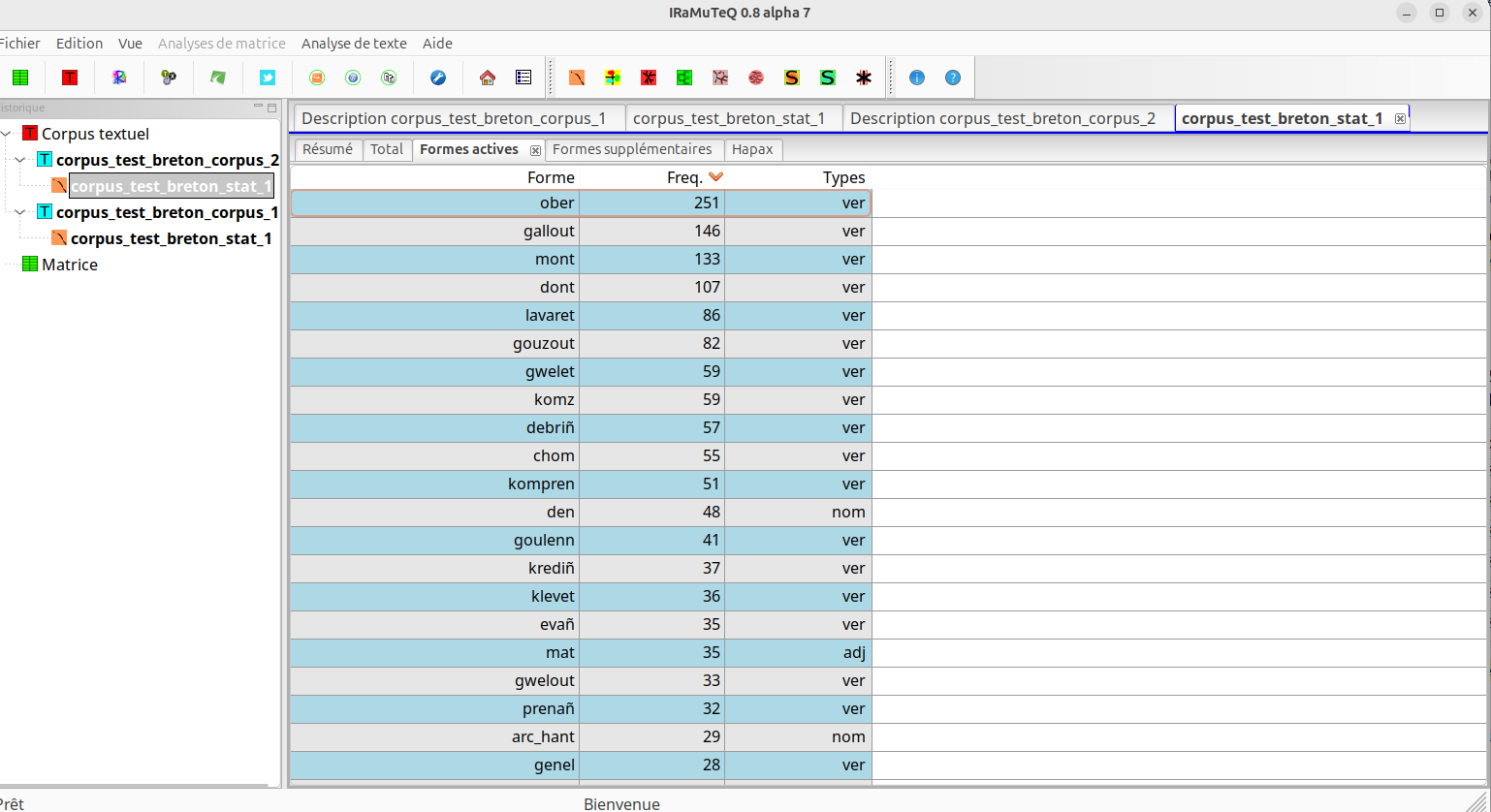The image size is (1491, 812).
Task: Click the Forme column header
Action: tap(551, 177)
